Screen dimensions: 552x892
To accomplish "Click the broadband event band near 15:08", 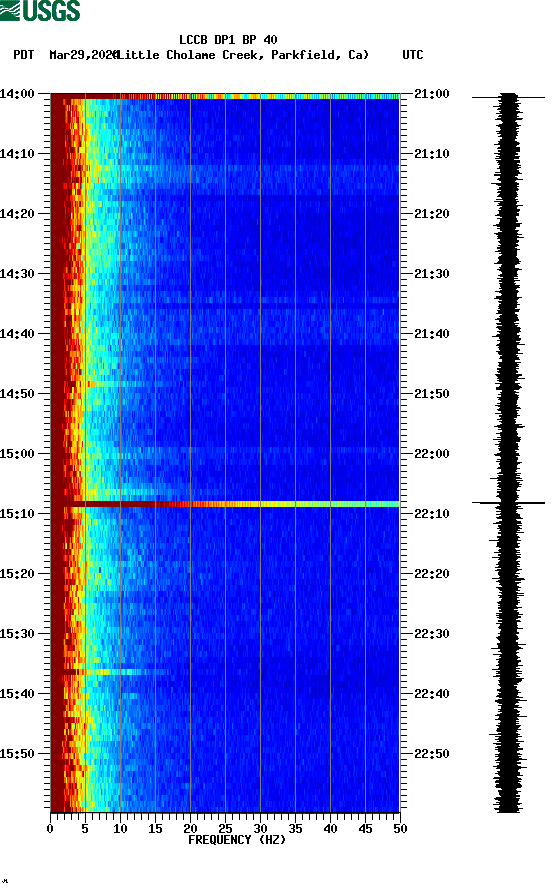I will pos(225,504).
